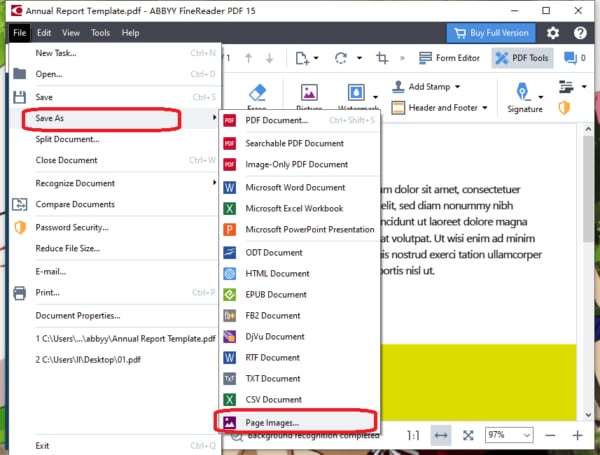Open recent file Annual Report Template.pdf
The height and width of the screenshot is (455, 600).
[115, 339]
